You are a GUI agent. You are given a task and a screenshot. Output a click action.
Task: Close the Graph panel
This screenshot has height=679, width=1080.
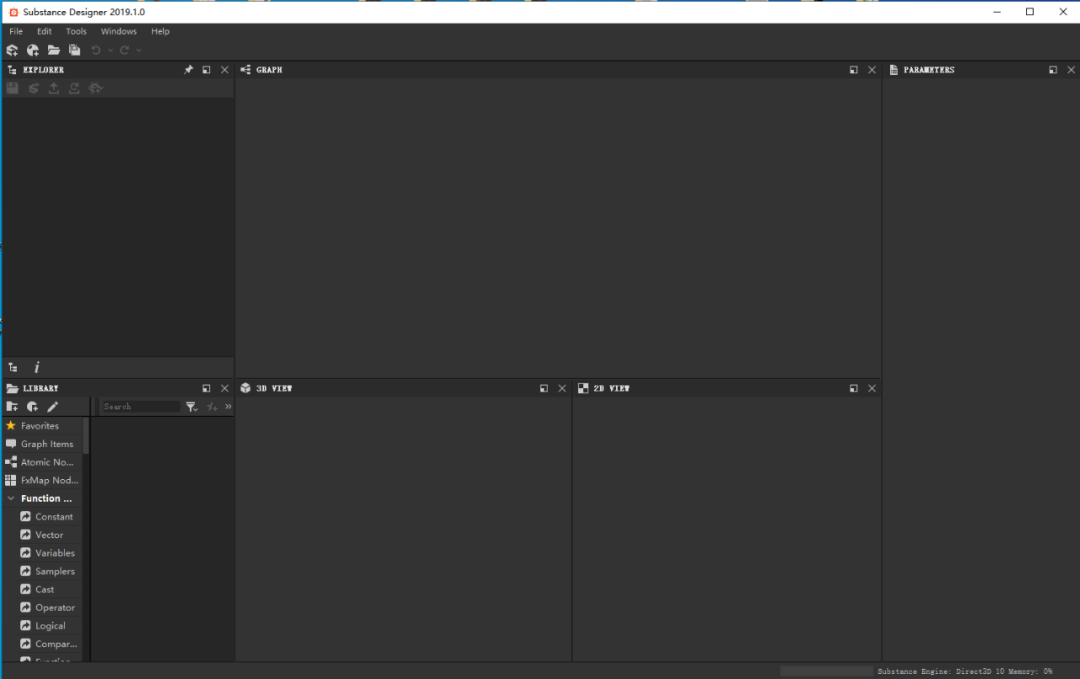point(872,70)
